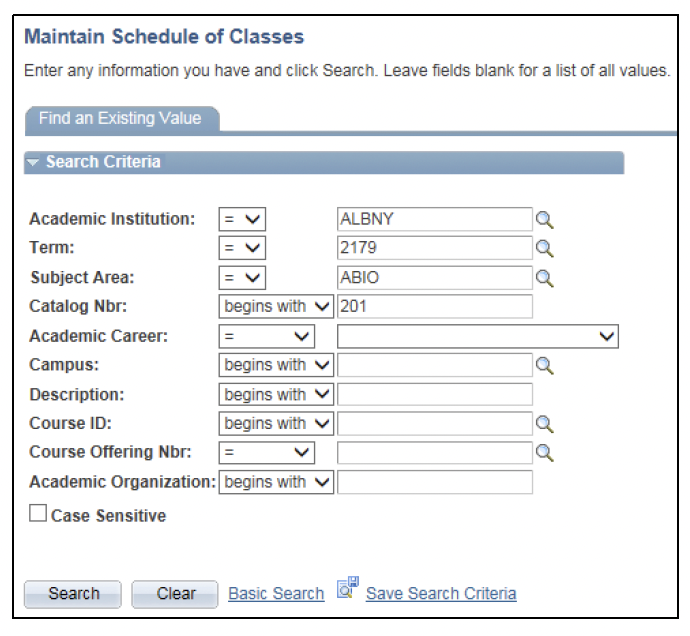690x636 pixels.
Task: Expand Academic Career value dropdown
Action: point(478,337)
